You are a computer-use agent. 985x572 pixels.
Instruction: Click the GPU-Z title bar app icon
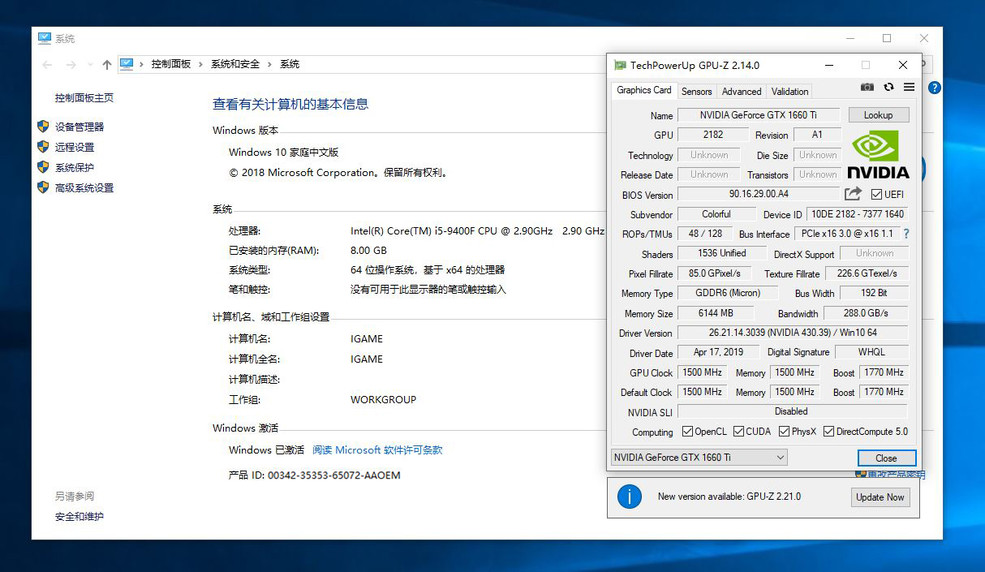(620, 65)
